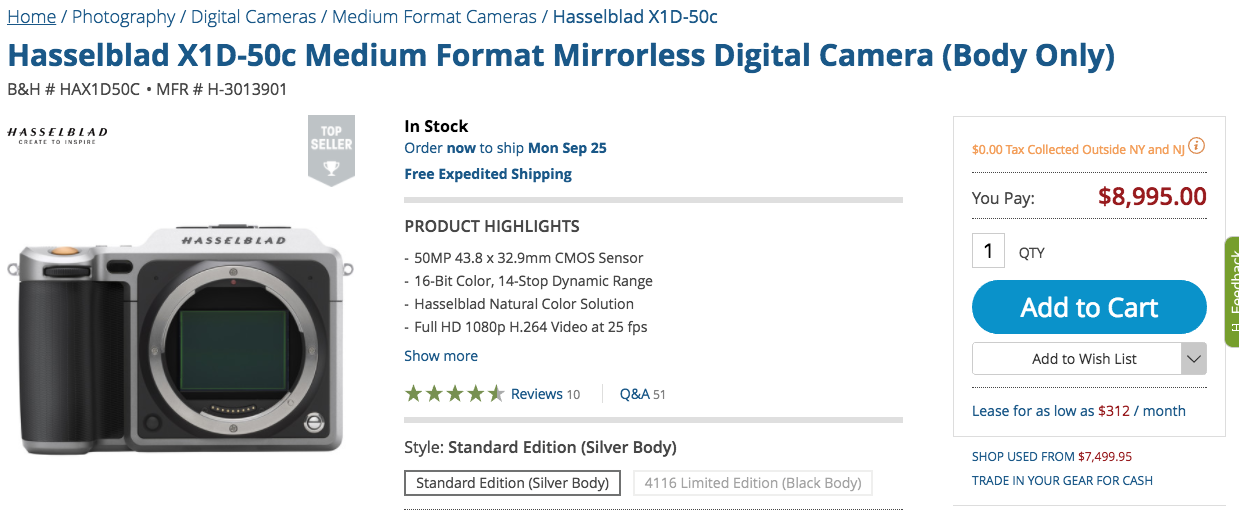Open the Q&A 51 link
The height and width of the screenshot is (526, 1239).
[x=643, y=394]
